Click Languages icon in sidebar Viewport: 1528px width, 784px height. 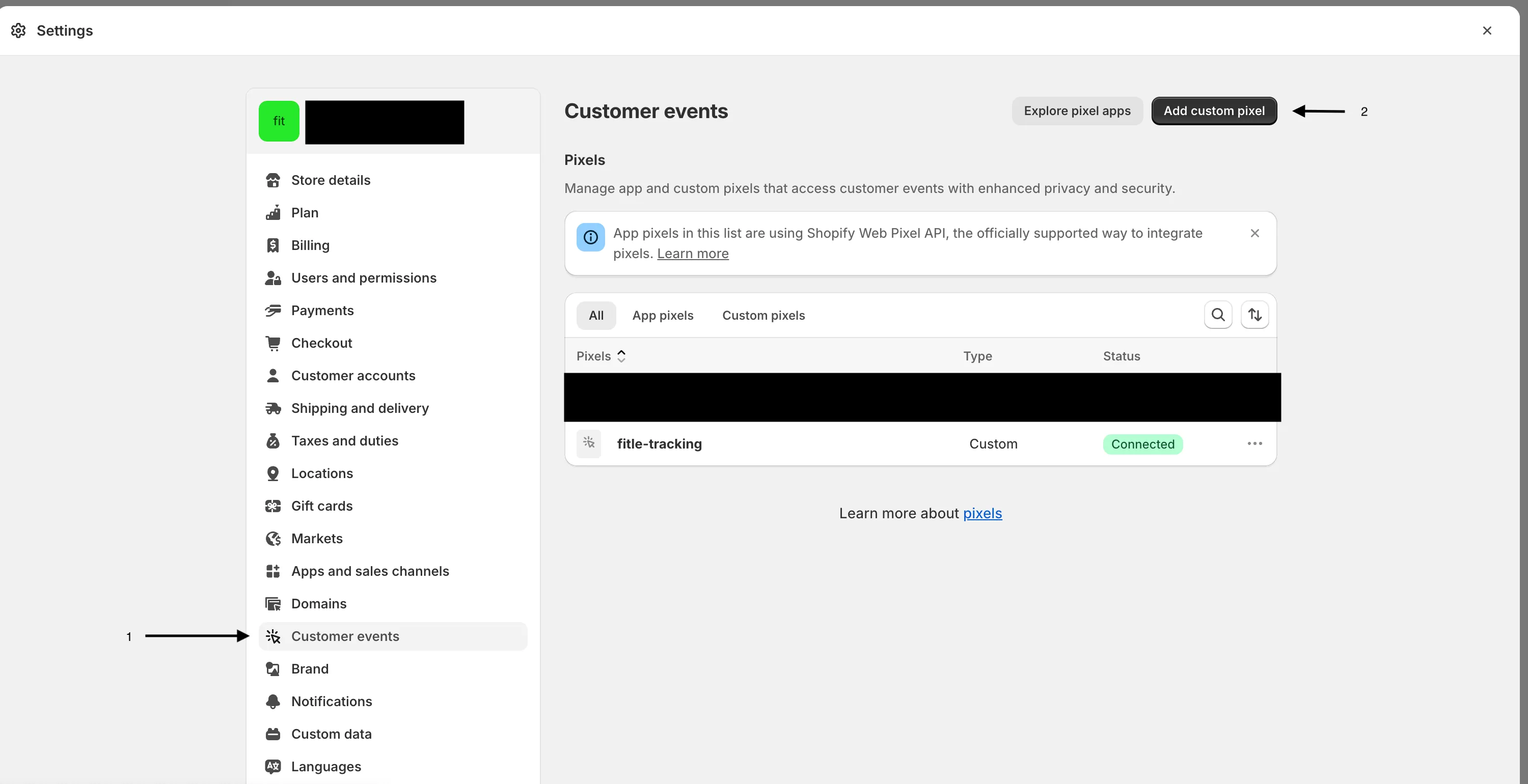pyautogui.click(x=273, y=767)
